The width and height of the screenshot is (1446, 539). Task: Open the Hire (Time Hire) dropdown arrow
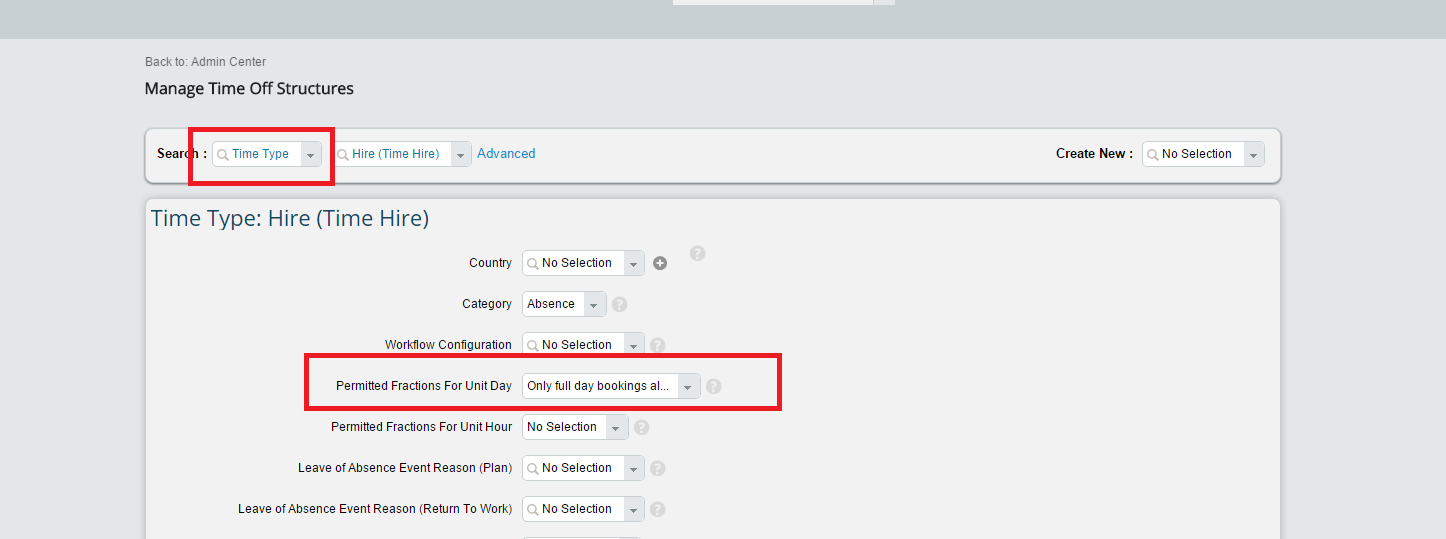click(461, 154)
